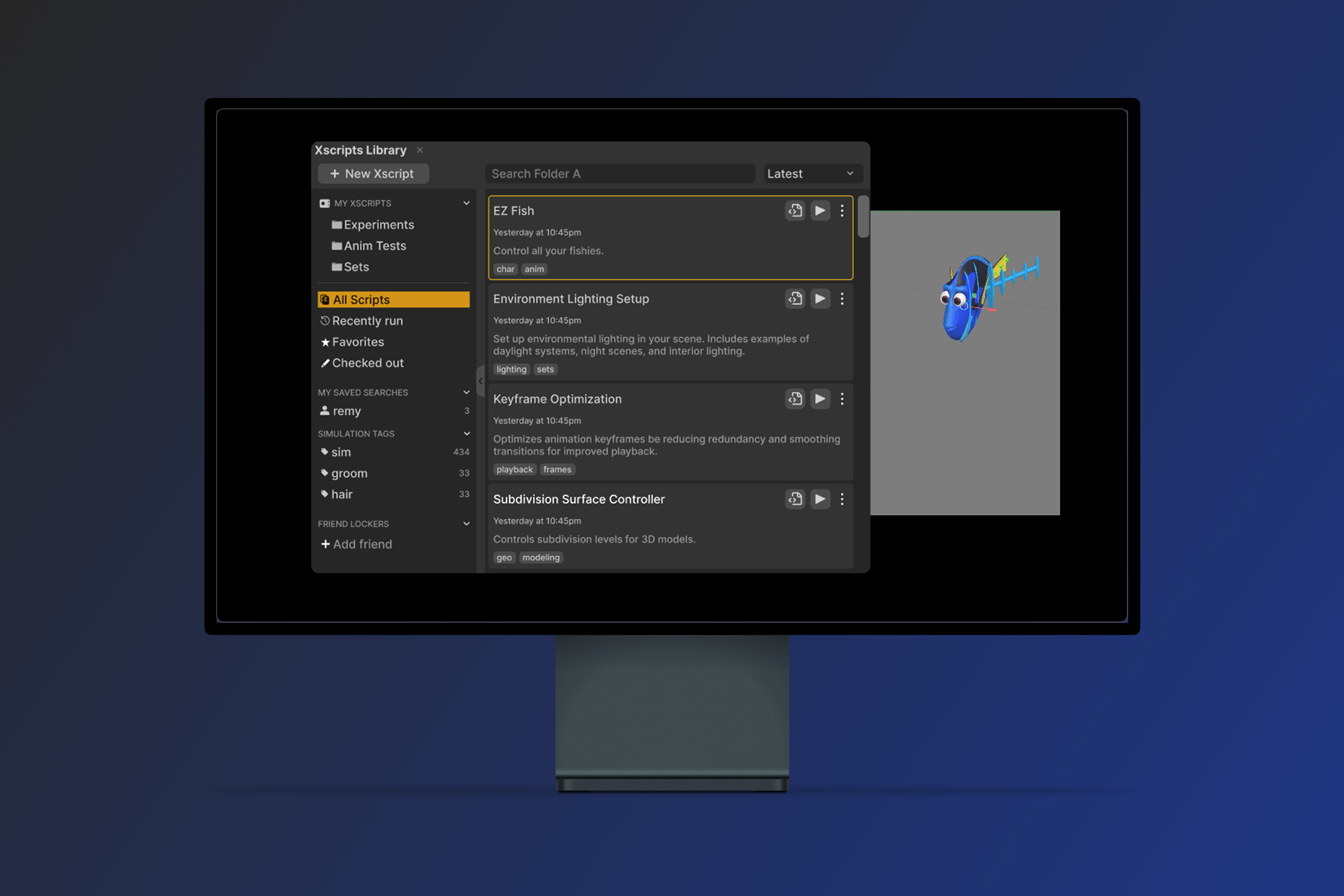Run the Keyframe Optimization script

coord(820,399)
